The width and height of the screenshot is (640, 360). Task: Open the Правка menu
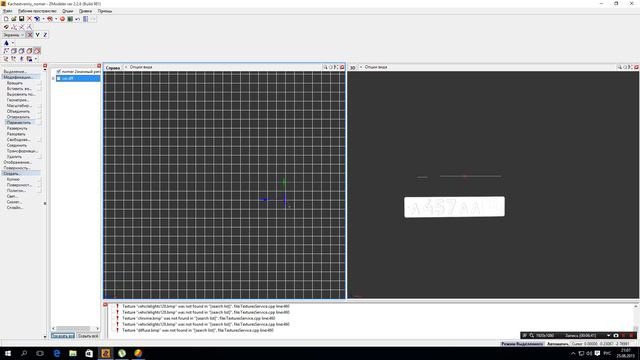pyautogui.click(x=85, y=11)
